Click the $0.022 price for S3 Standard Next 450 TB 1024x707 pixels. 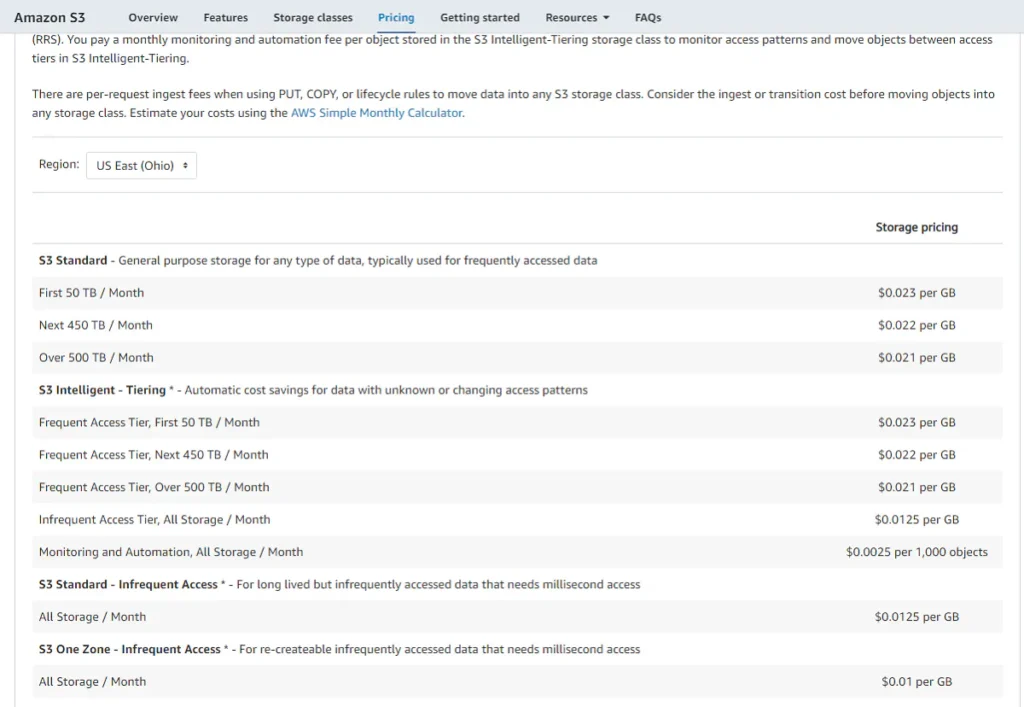tap(916, 325)
